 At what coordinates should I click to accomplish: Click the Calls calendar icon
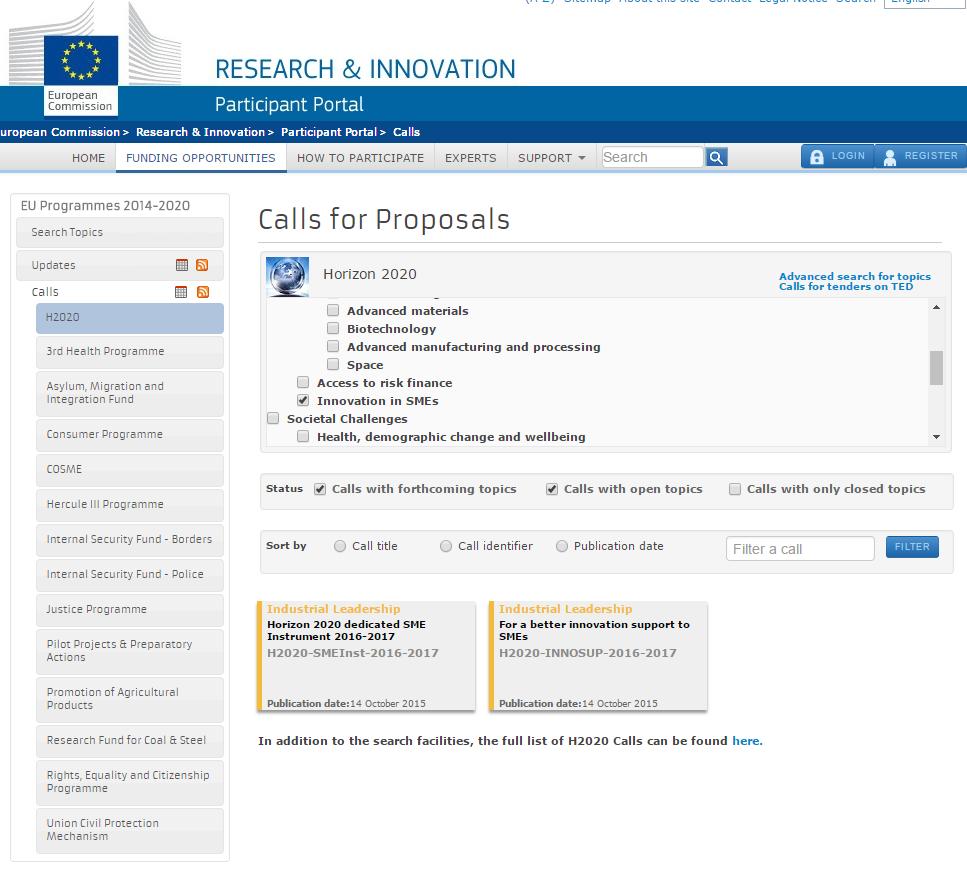click(181, 292)
